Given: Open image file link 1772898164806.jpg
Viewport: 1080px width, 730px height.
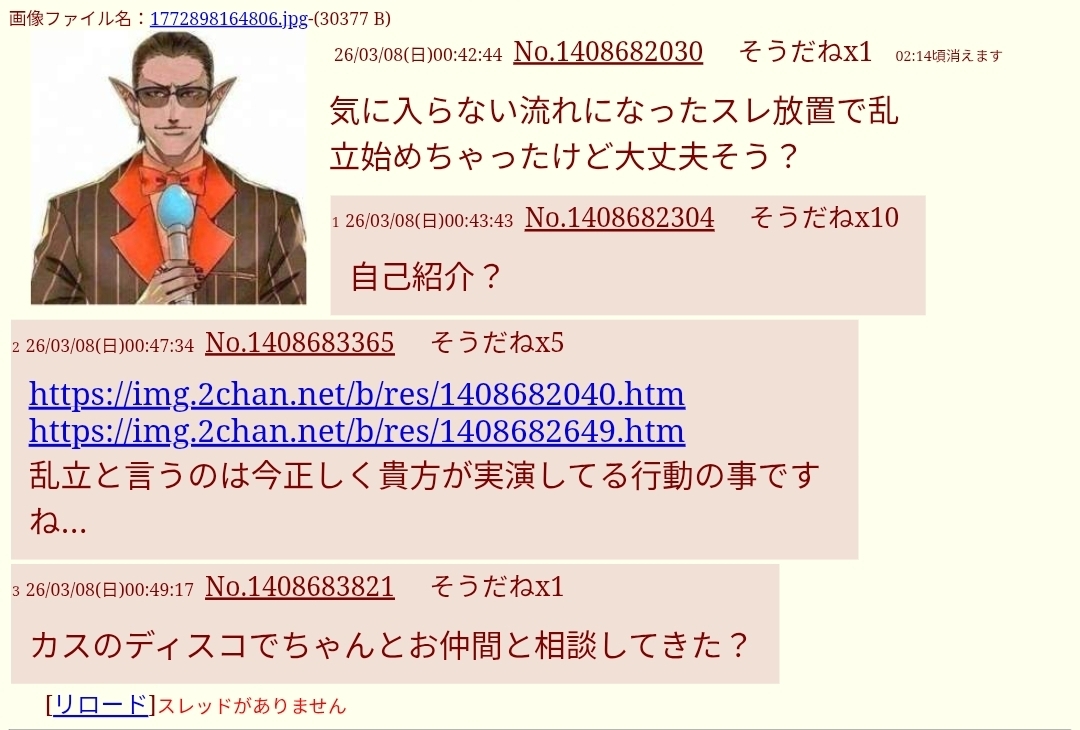Looking at the screenshot, I should (x=229, y=19).
